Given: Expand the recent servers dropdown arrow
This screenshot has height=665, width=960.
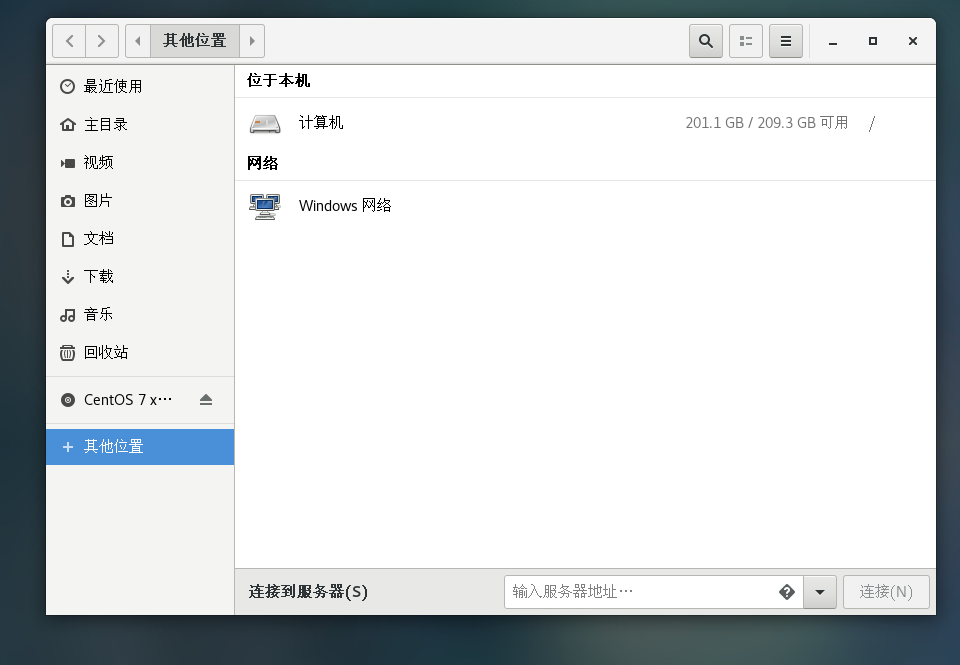Looking at the screenshot, I should [x=820, y=592].
